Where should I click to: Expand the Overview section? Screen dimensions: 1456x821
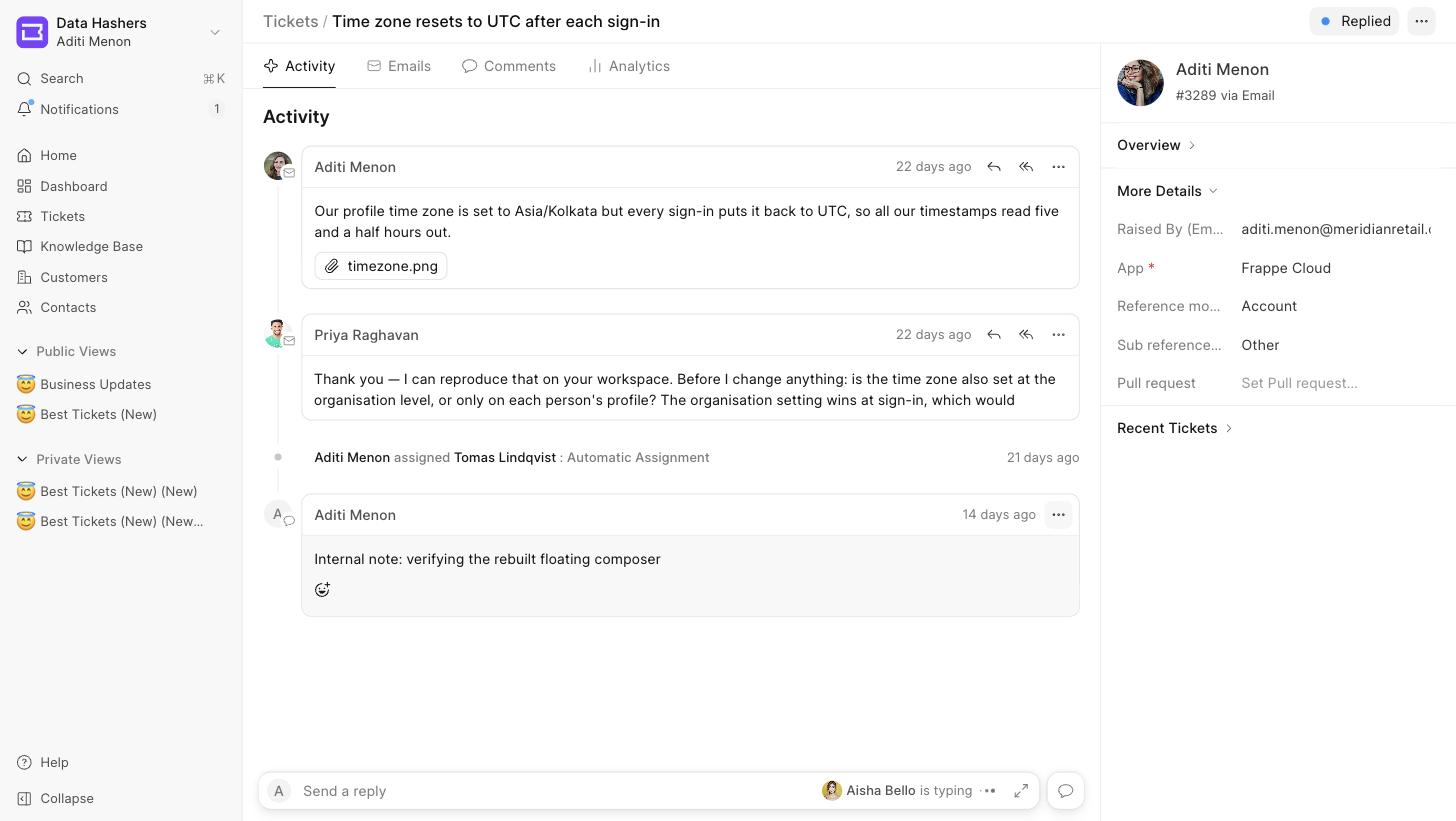pyautogui.click(x=1157, y=145)
